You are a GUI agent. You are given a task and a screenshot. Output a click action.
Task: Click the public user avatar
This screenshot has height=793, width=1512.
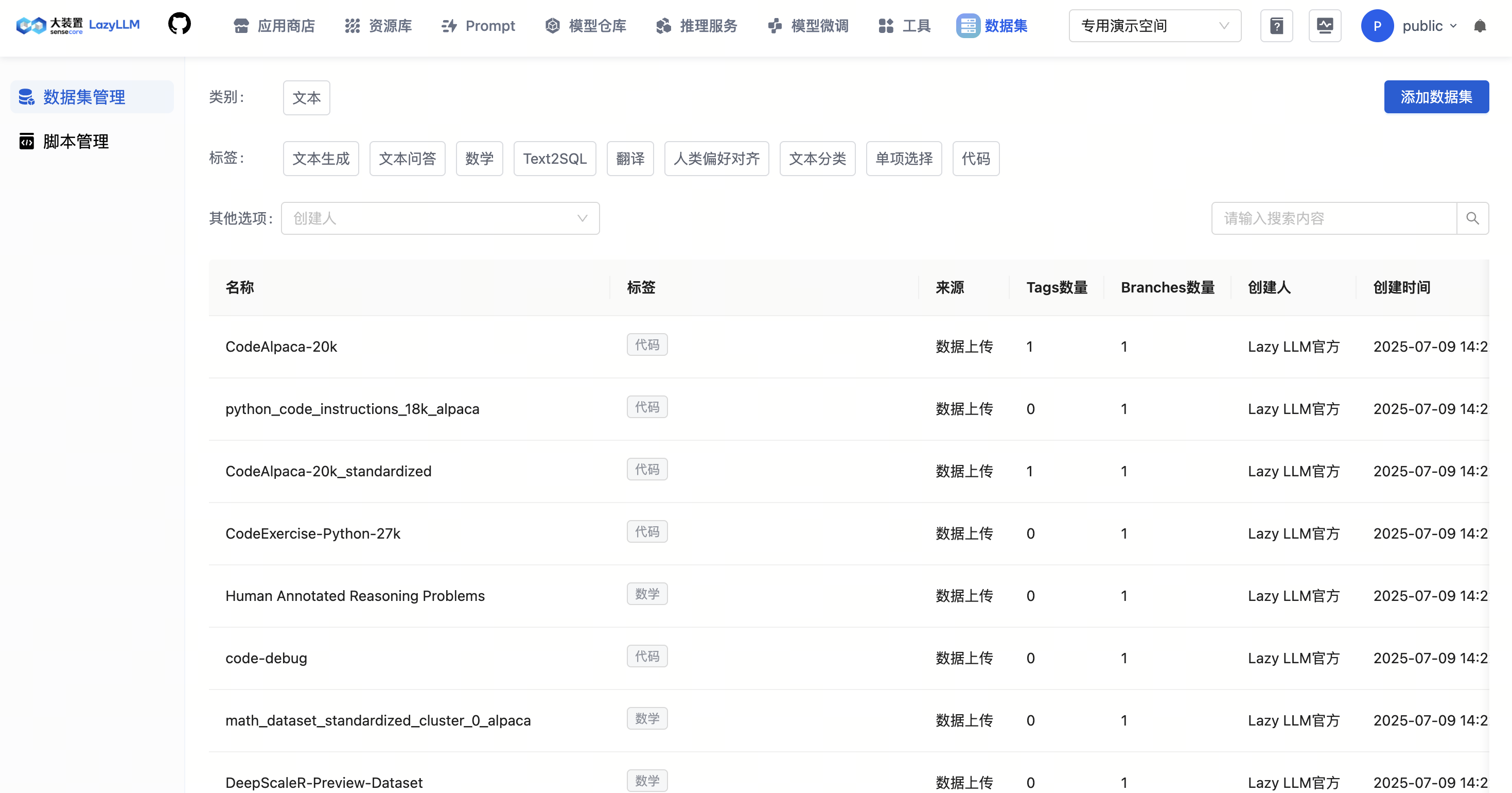click(x=1377, y=26)
